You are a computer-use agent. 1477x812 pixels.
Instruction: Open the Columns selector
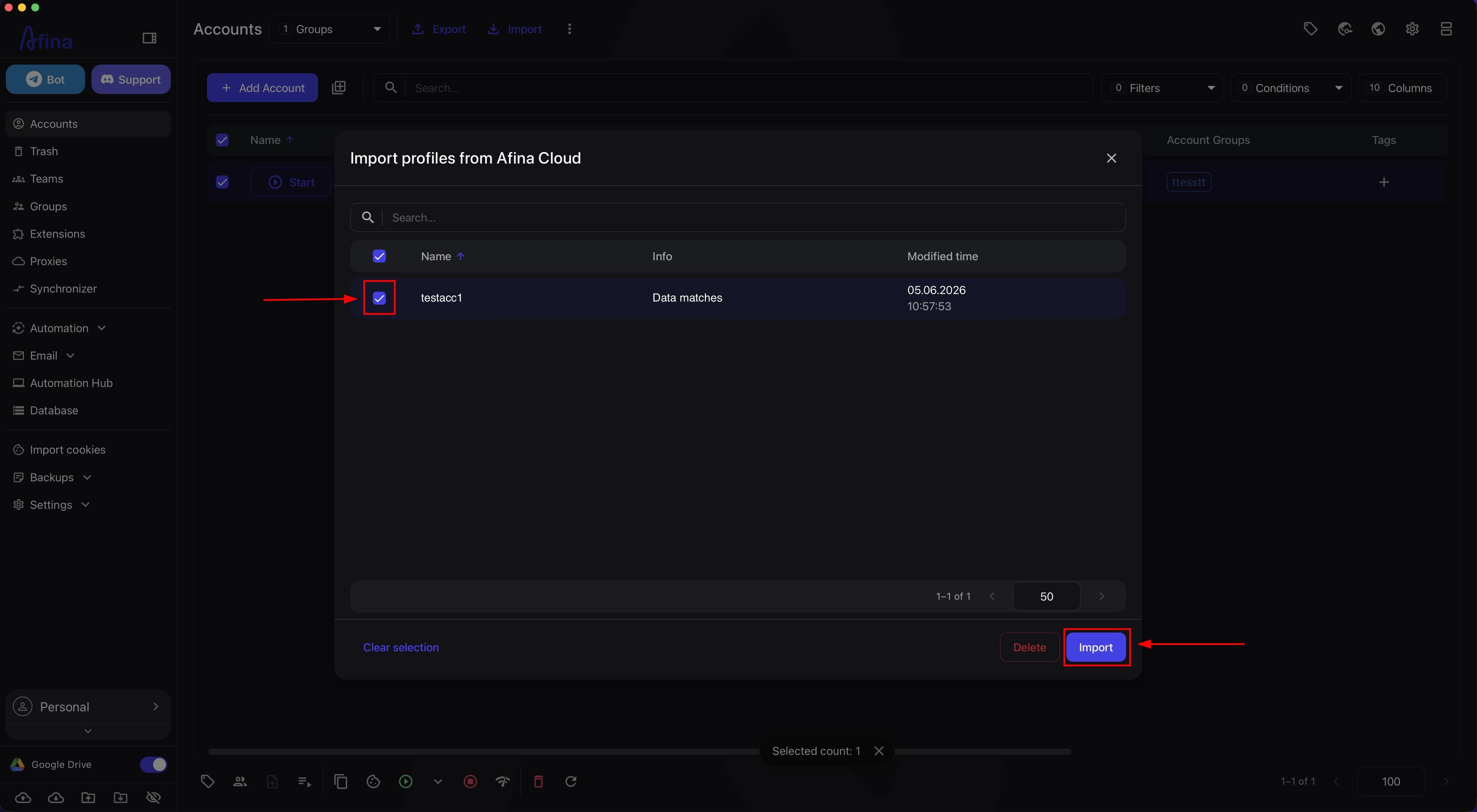point(1402,88)
